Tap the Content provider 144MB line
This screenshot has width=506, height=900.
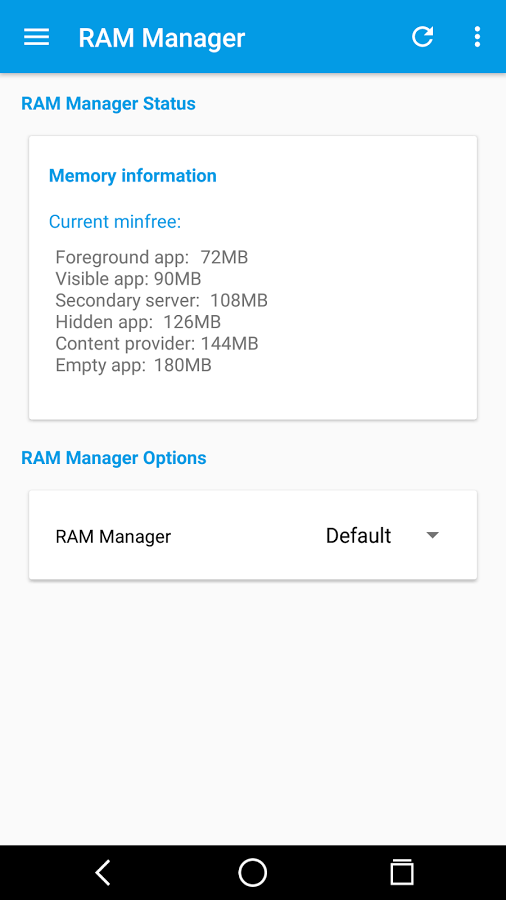coord(157,344)
